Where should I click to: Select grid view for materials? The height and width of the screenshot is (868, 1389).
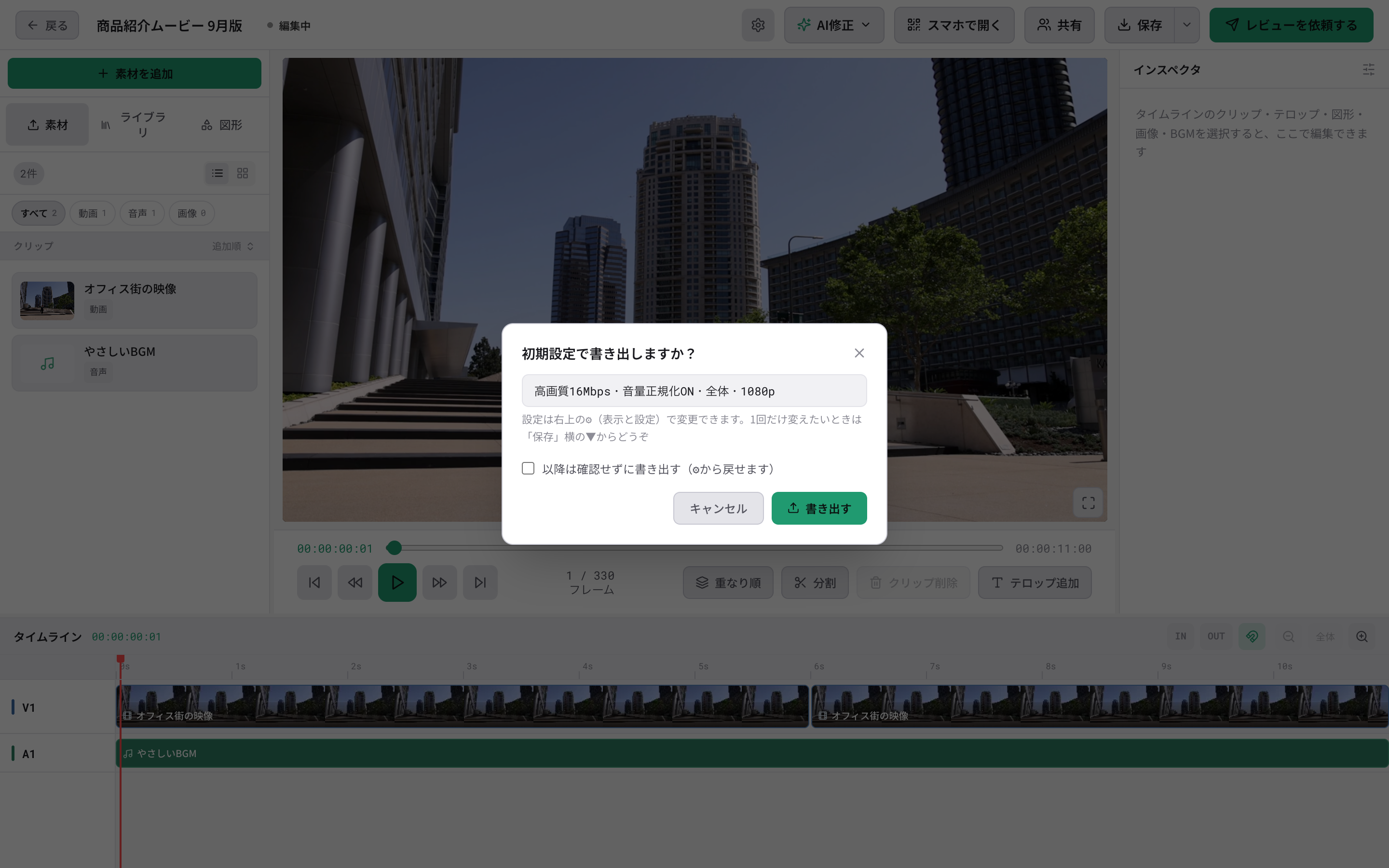coord(242,174)
